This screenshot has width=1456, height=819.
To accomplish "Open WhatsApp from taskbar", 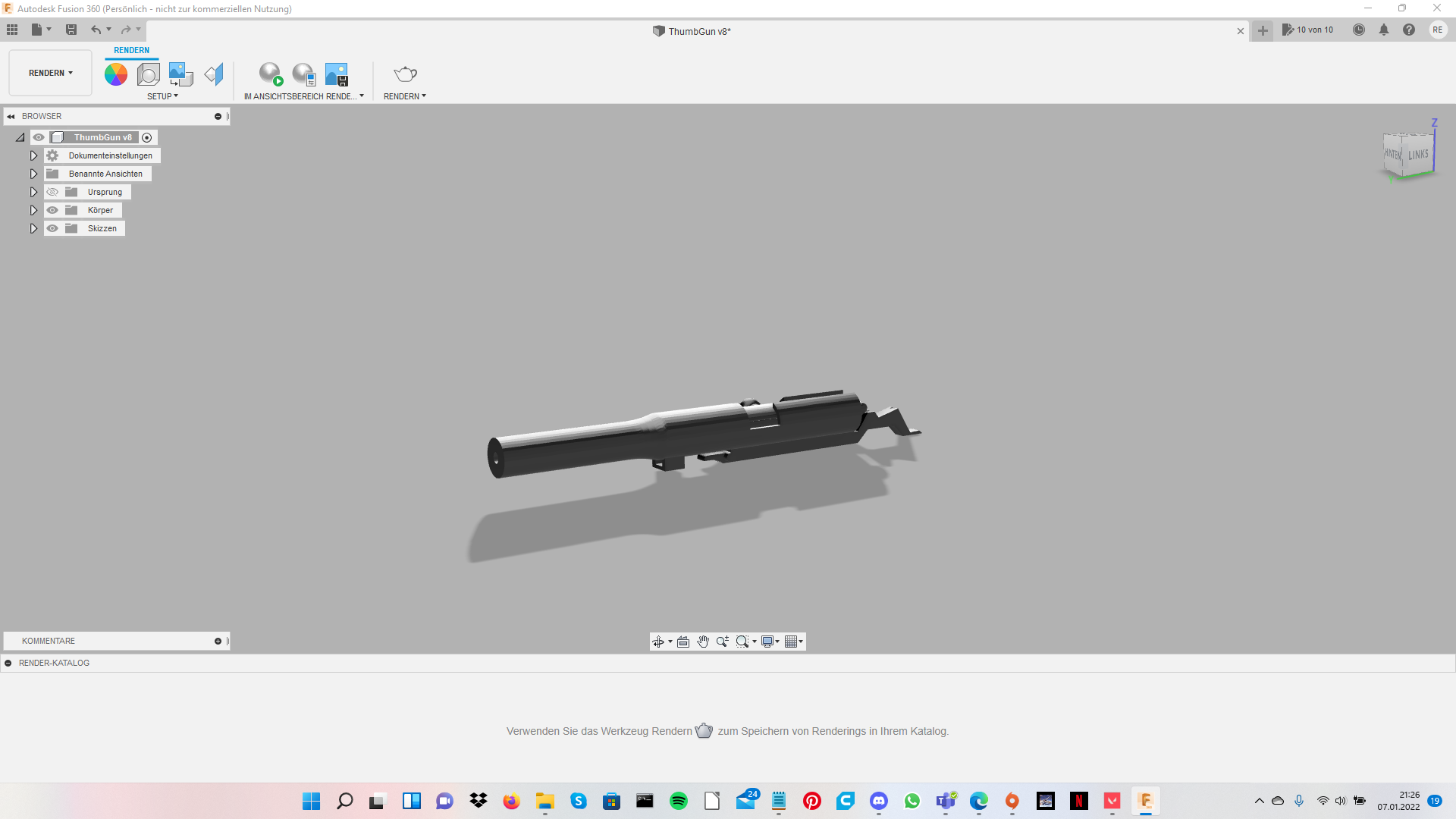I will point(912,801).
